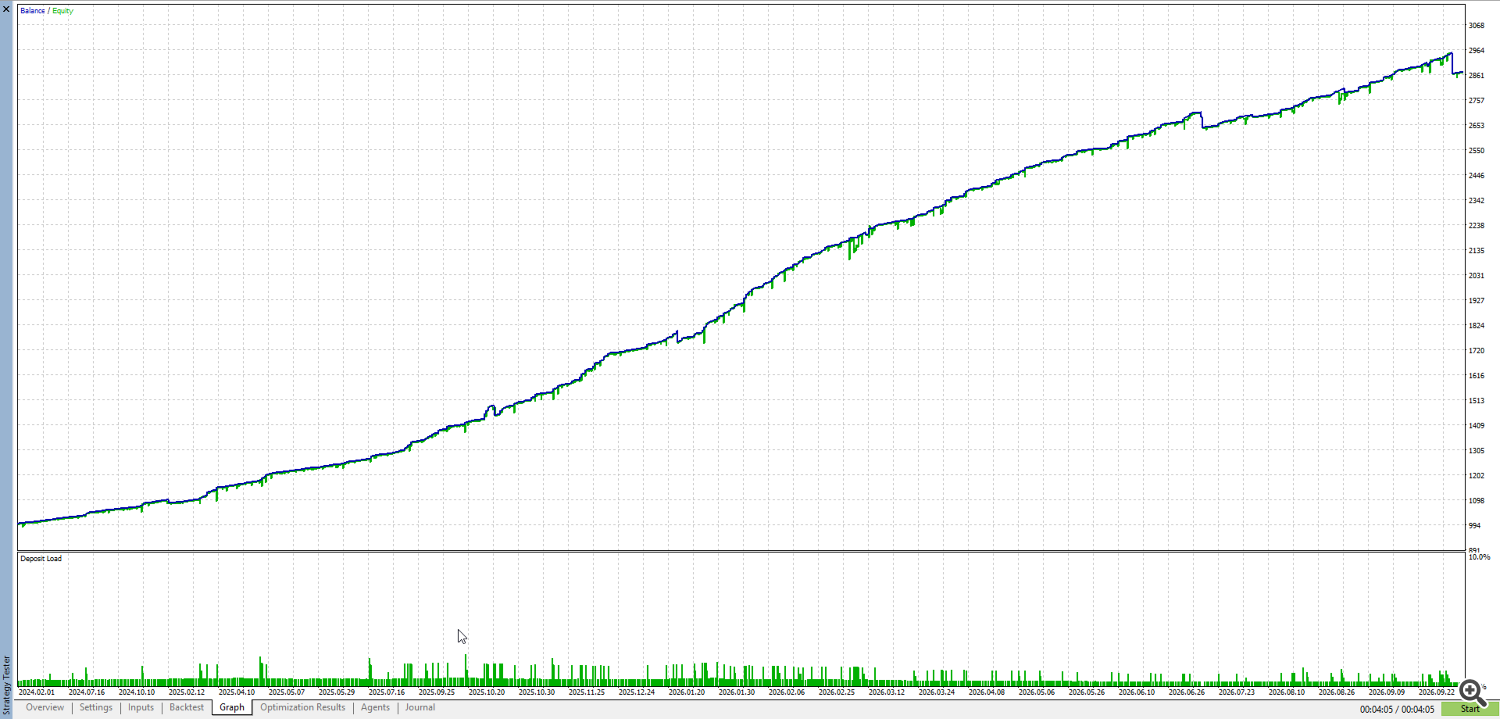Screen dimensions: 1500x719
Task: Click the 2025.07.16 date label
Action: tap(387, 692)
